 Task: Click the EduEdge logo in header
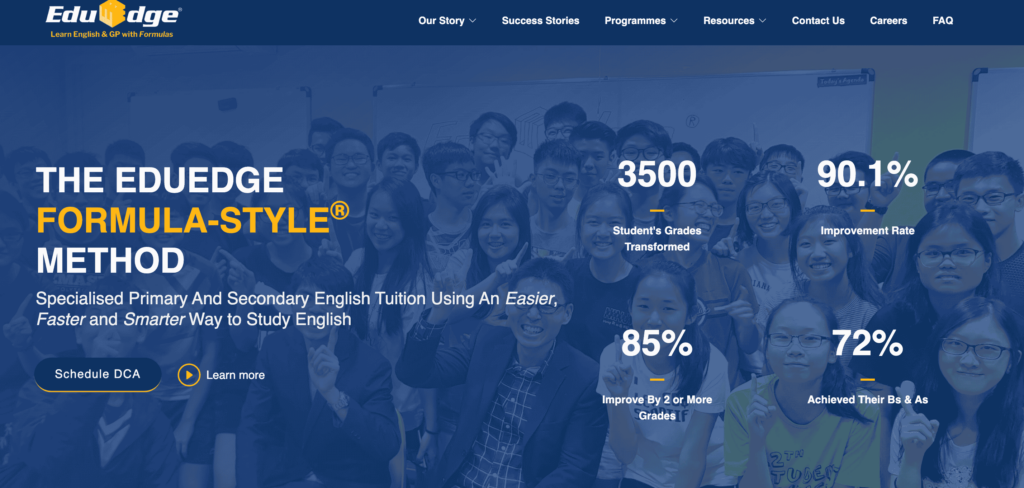[x=113, y=20]
